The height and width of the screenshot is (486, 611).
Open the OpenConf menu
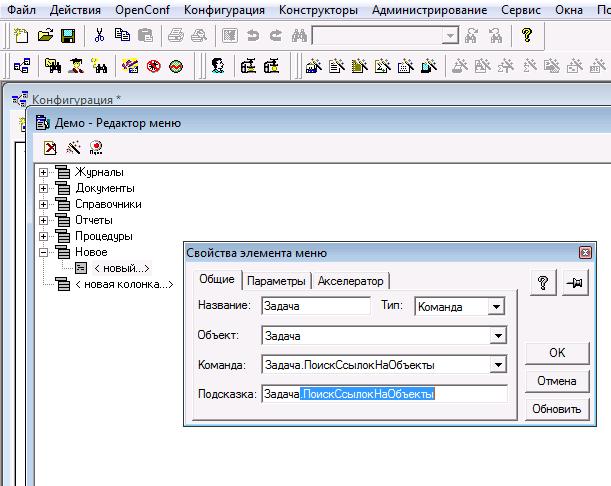coord(142,10)
